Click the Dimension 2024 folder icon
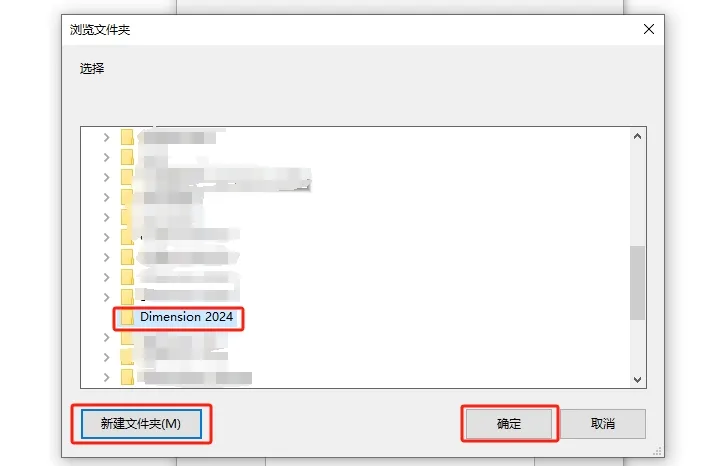Screen dimensions: 724x466 coord(127,317)
